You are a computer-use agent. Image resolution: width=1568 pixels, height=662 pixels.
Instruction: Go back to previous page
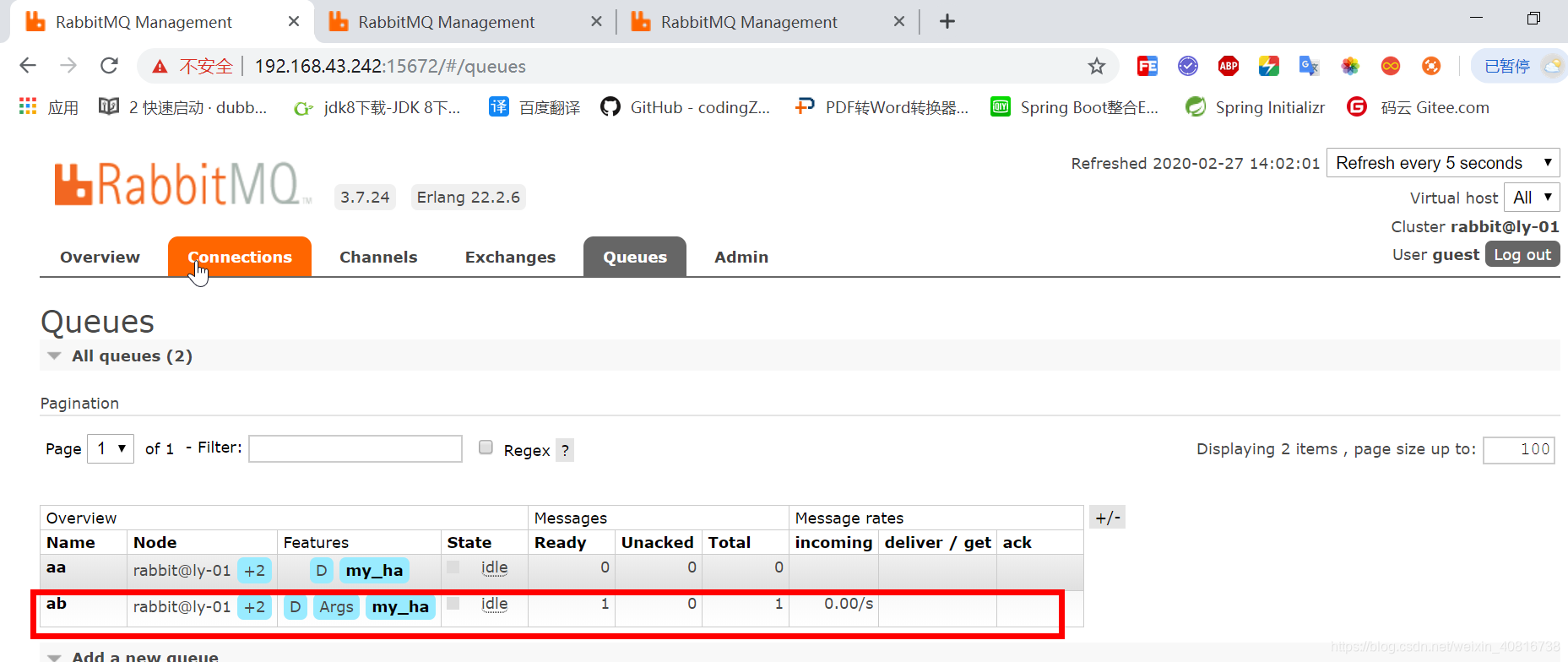coord(28,66)
